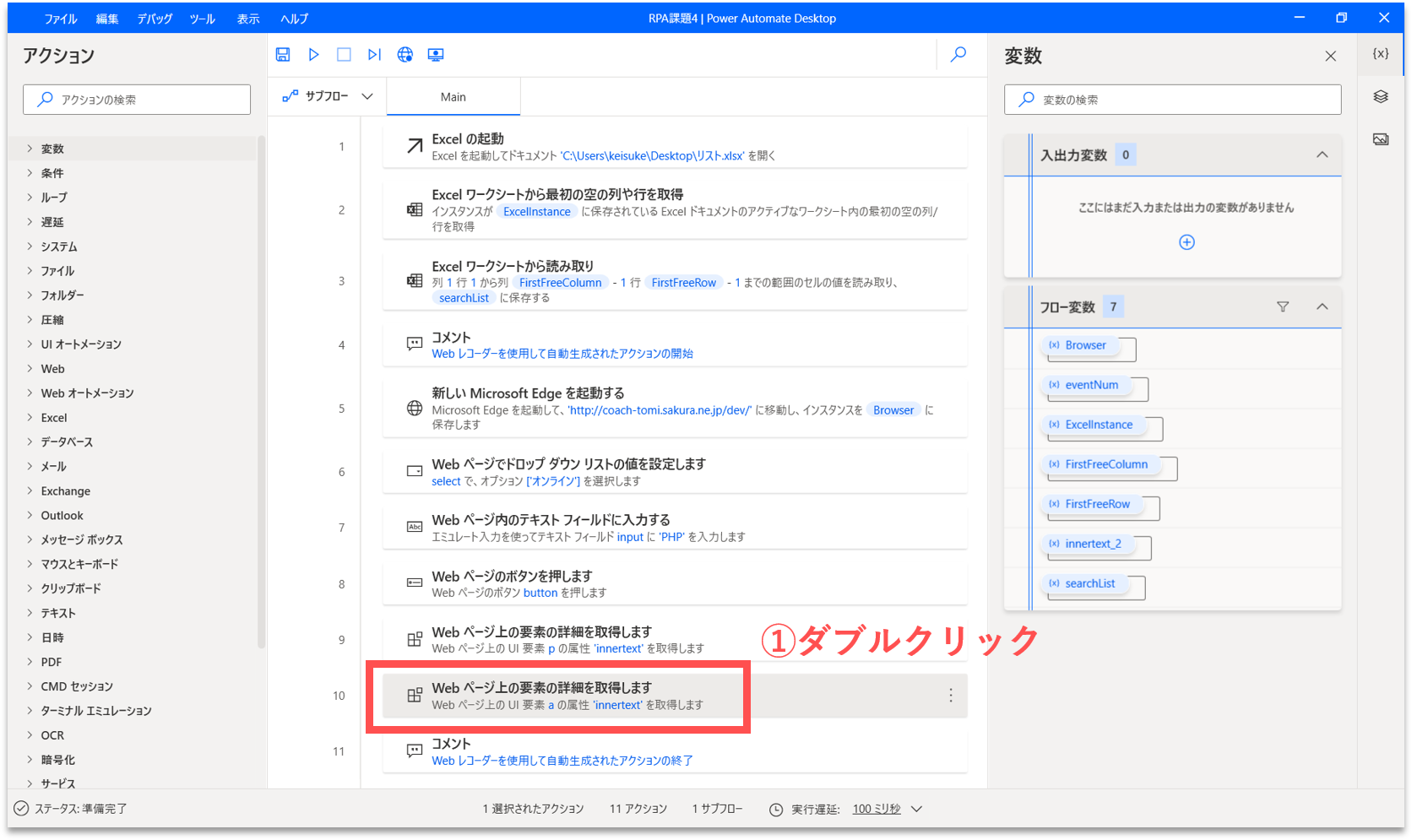This screenshot has width=1412, height=840.
Task: Open the UI elements layers icon
Action: [x=1381, y=97]
